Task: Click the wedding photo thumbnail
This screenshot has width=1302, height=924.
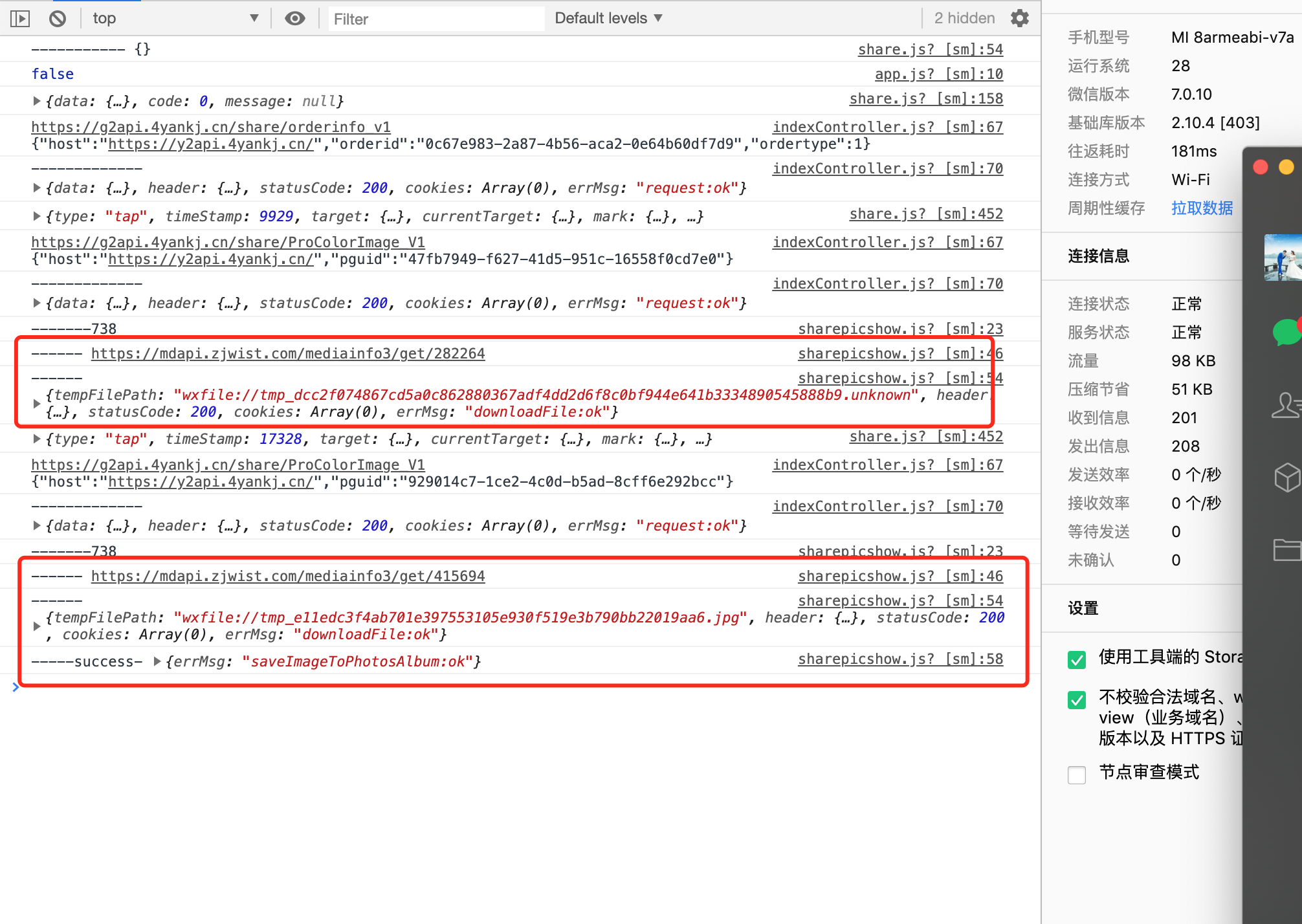Action: (1283, 257)
